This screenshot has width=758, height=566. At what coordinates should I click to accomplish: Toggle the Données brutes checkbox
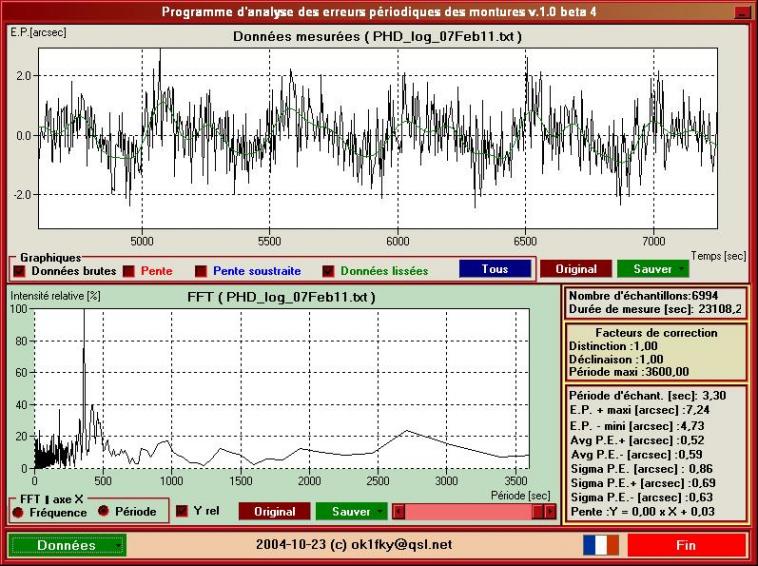point(20,272)
